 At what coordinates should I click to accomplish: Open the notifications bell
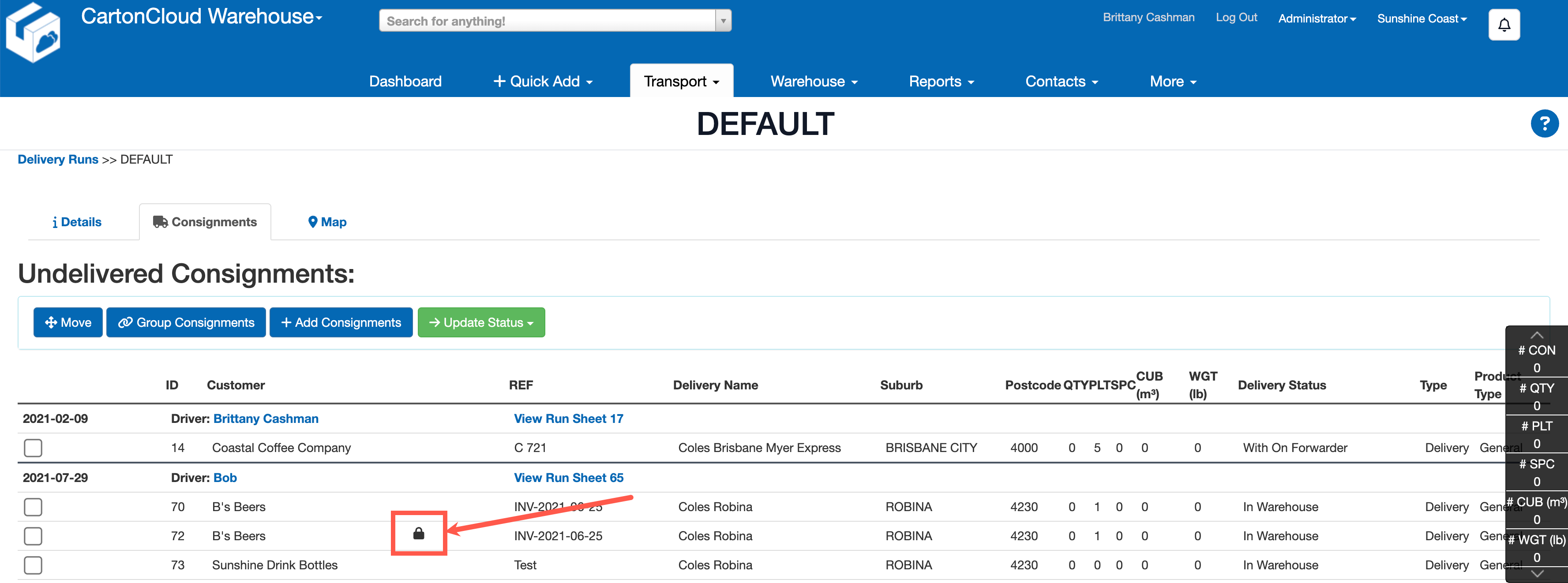click(x=1504, y=25)
